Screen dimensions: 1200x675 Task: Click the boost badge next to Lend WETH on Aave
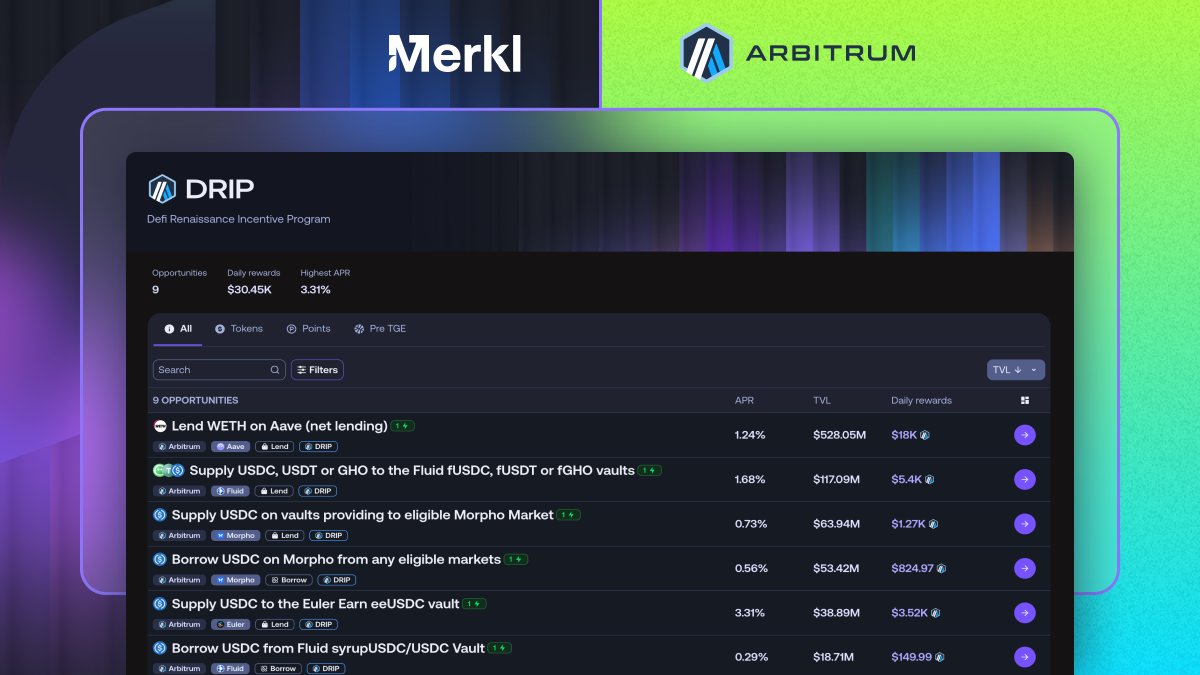(x=402, y=426)
